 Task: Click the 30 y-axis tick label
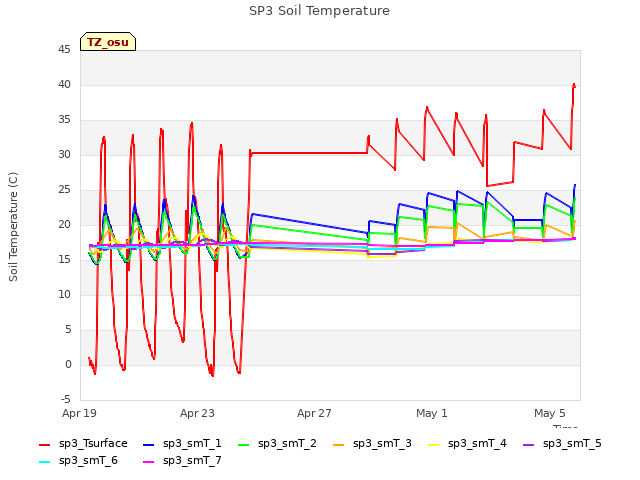pos(64,154)
